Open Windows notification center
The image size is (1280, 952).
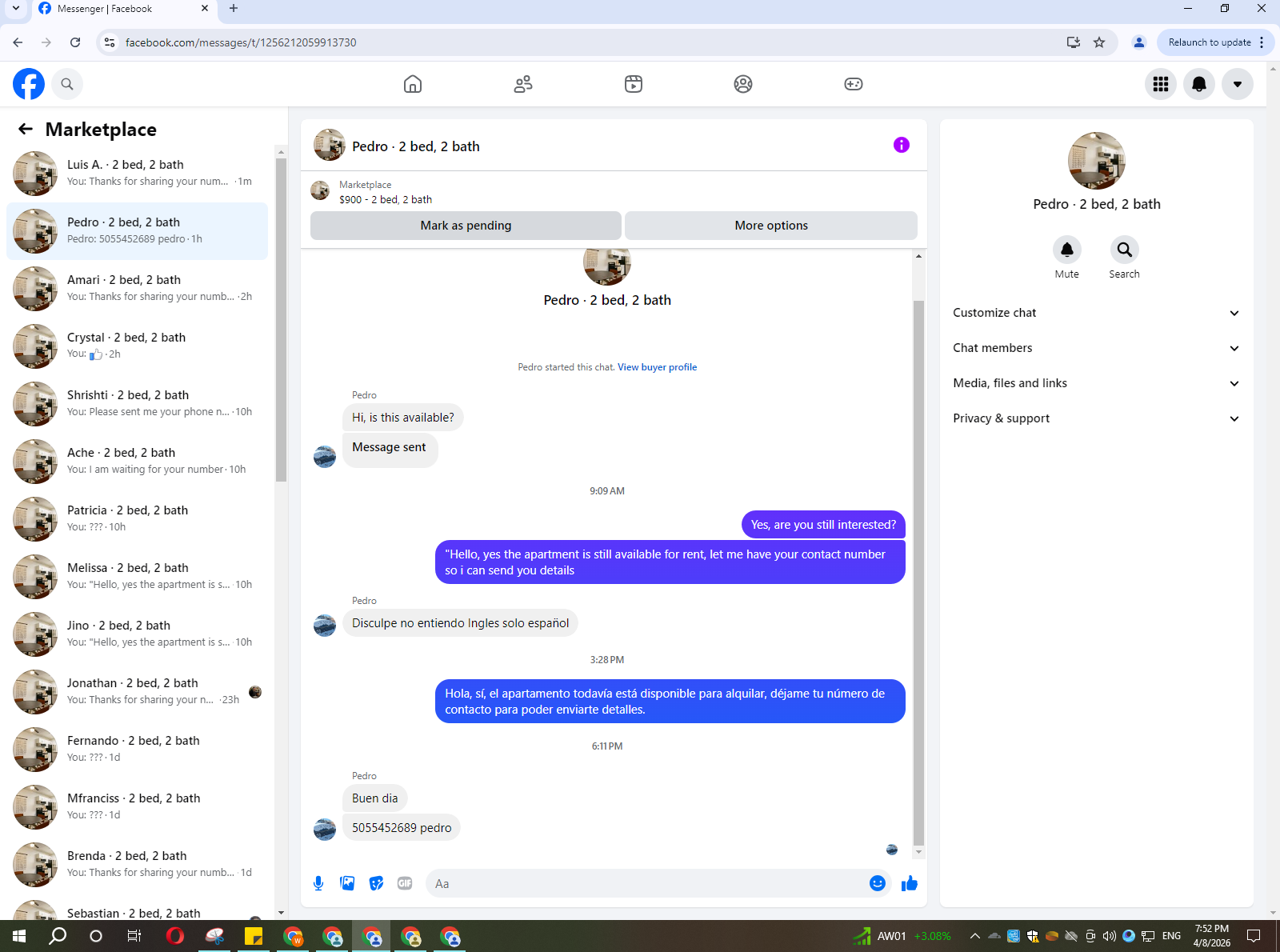pos(1254,936)
